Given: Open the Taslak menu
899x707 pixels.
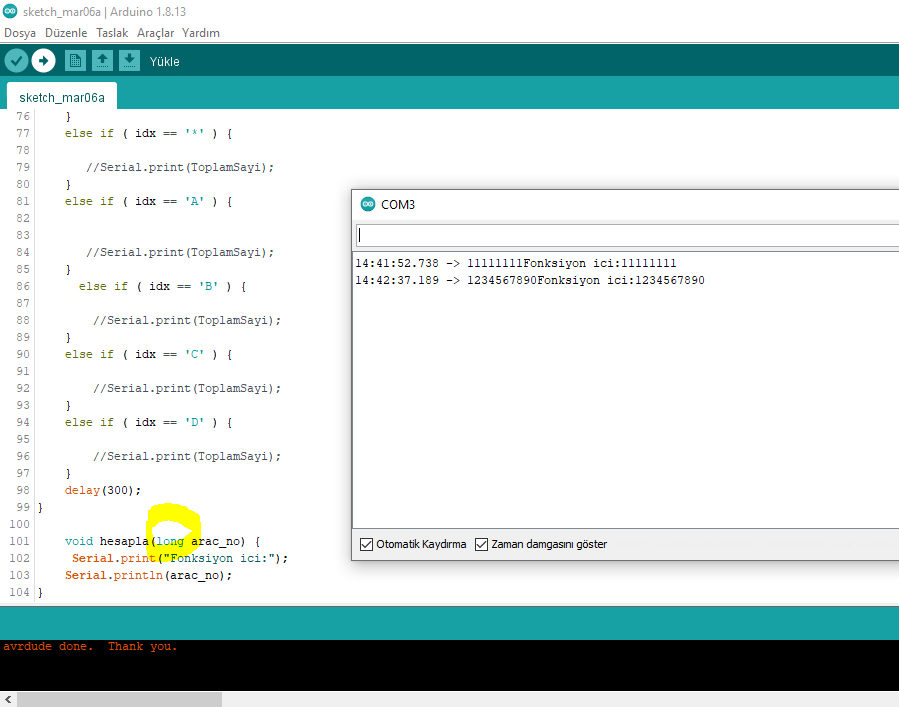Looking at the screenshot, I should (x=112, y=33).
